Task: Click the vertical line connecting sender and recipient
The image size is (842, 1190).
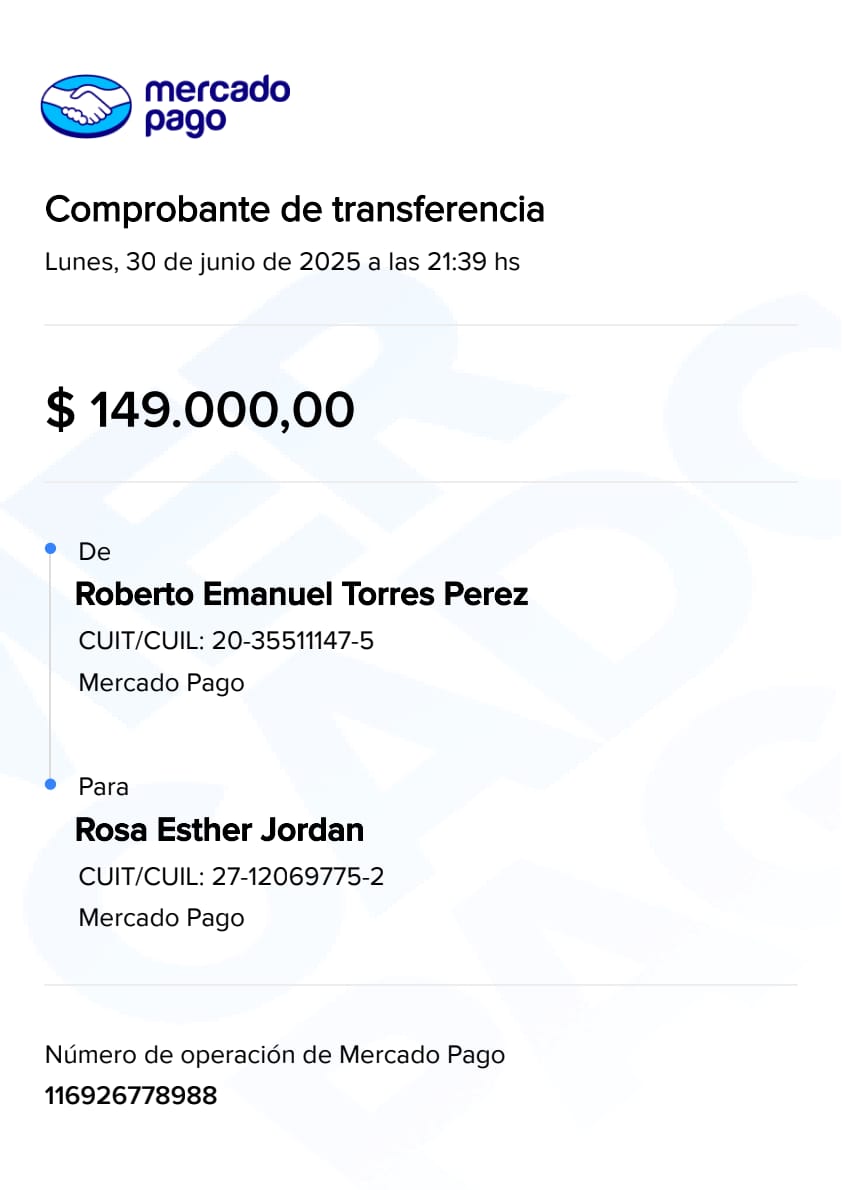Action: point(50,667)
